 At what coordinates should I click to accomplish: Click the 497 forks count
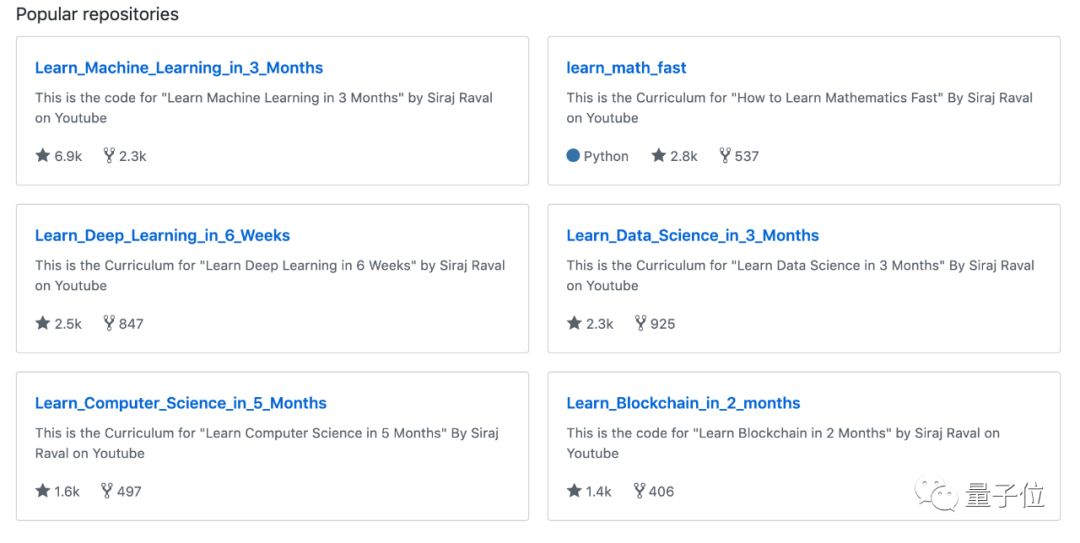pos(129,491)
